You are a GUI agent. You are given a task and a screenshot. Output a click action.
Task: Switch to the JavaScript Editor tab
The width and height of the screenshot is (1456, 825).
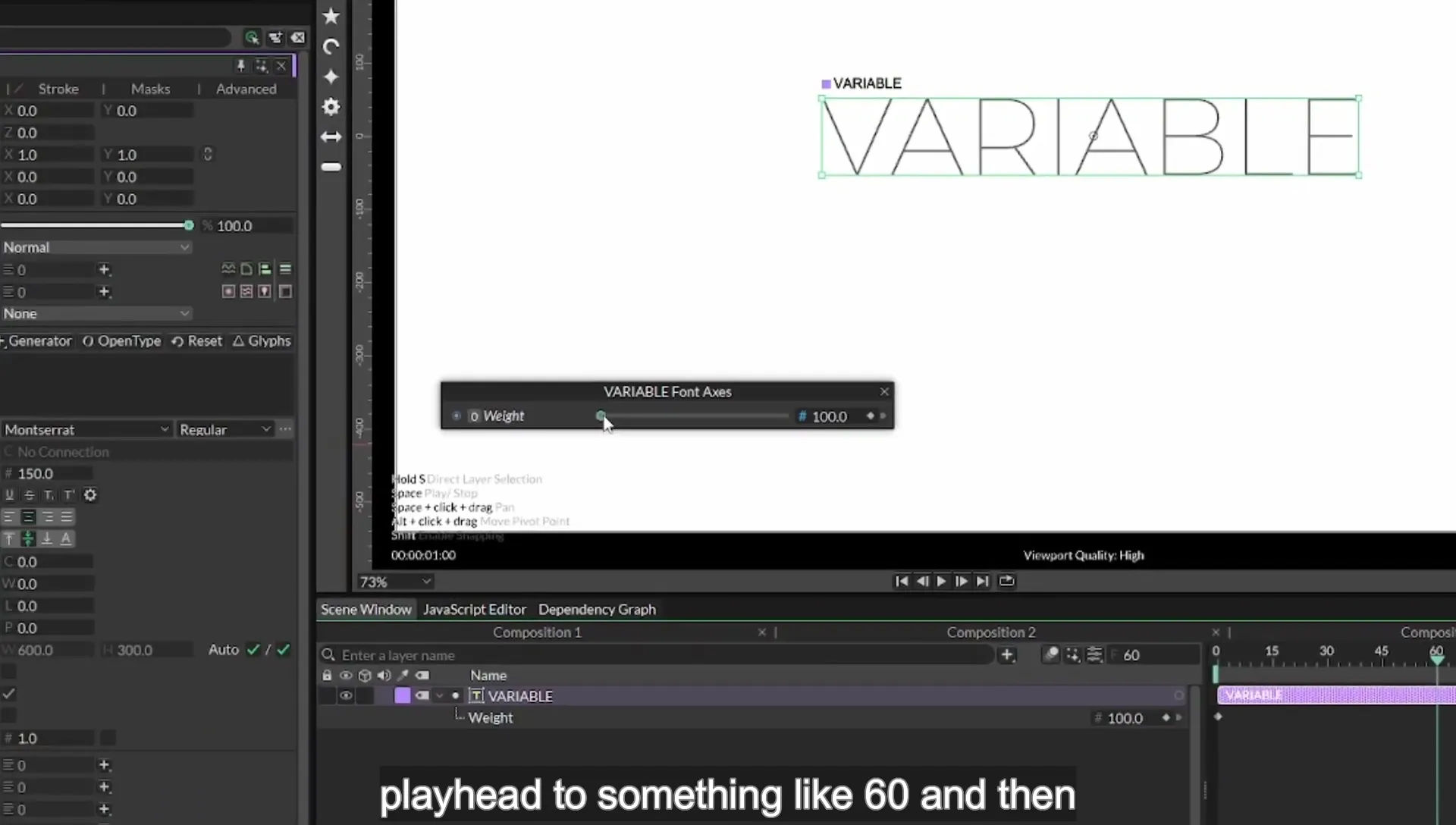[x=474, y=610]
